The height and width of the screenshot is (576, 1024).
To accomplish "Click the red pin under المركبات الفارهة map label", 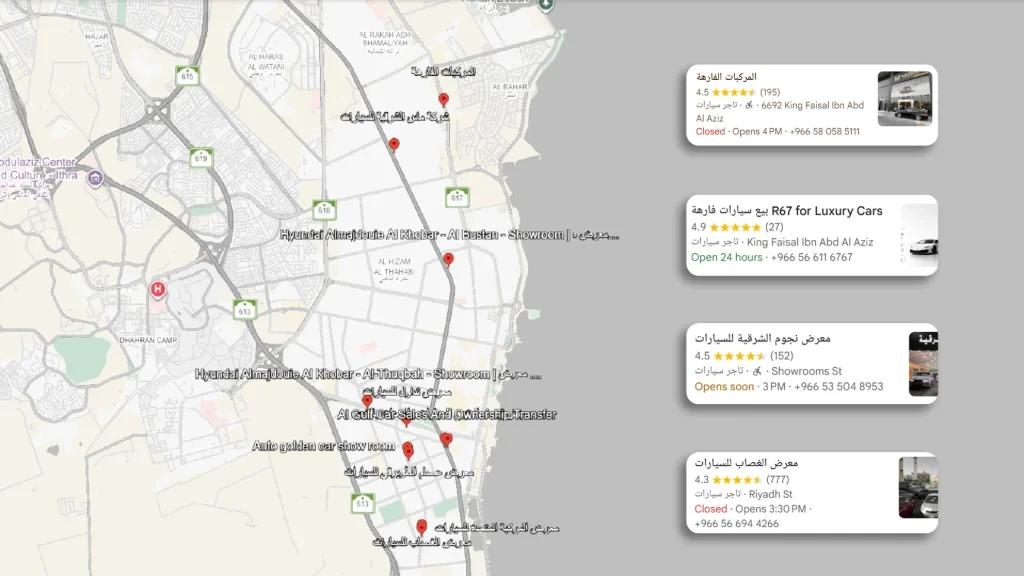I will (443, 99).
